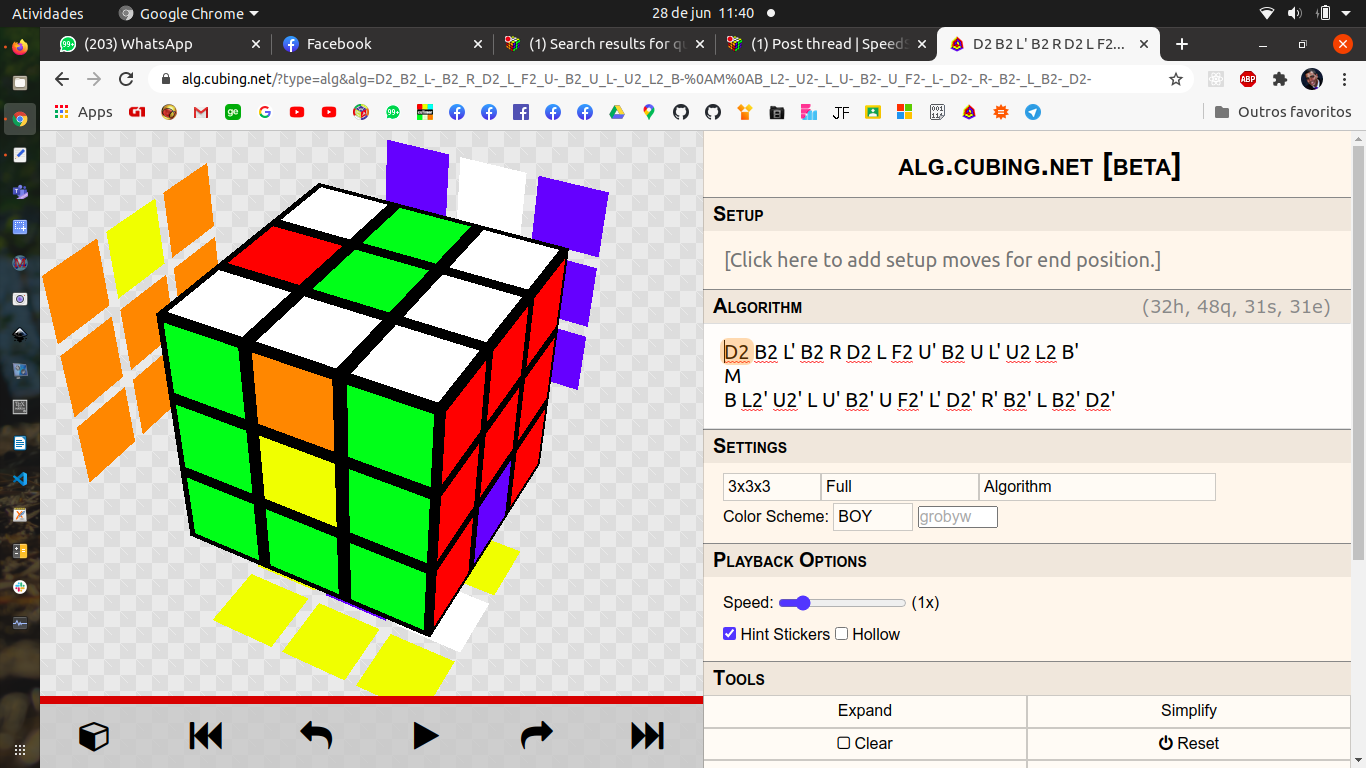
Task: Click the Expand tool button
Action: (865, 711)
